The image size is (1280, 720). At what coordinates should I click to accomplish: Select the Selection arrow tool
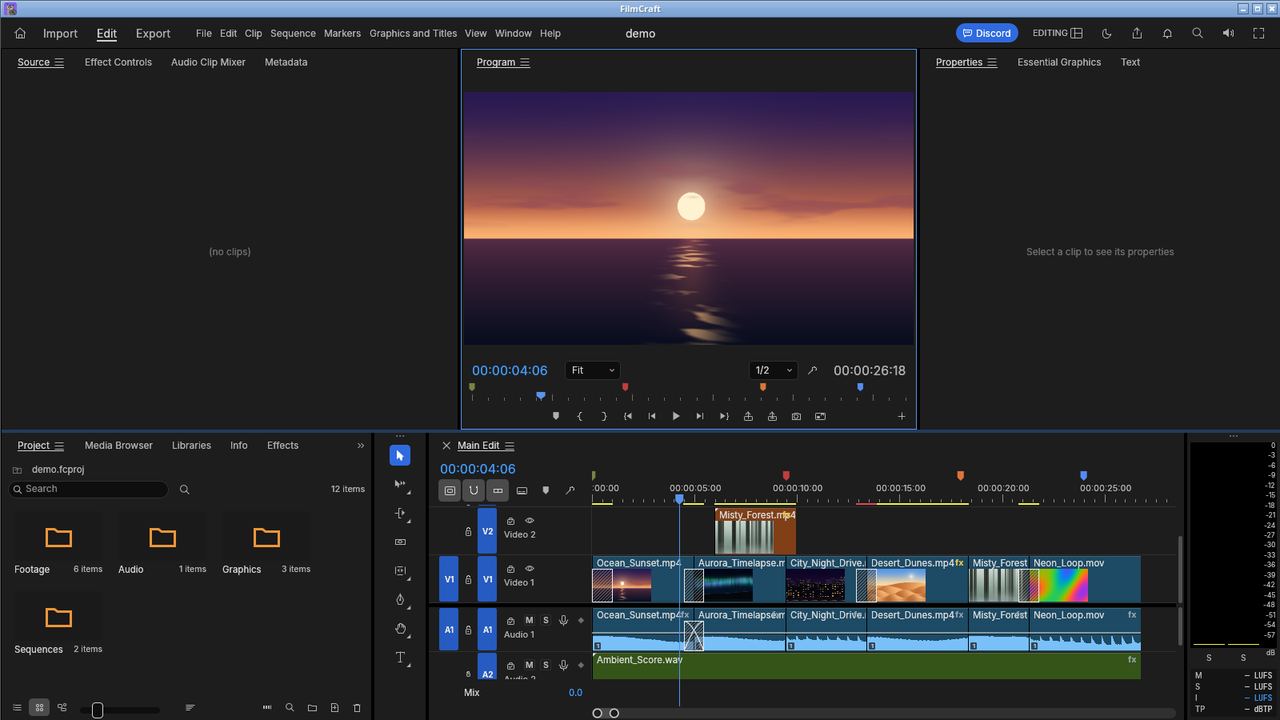click(x=400, y=456)
